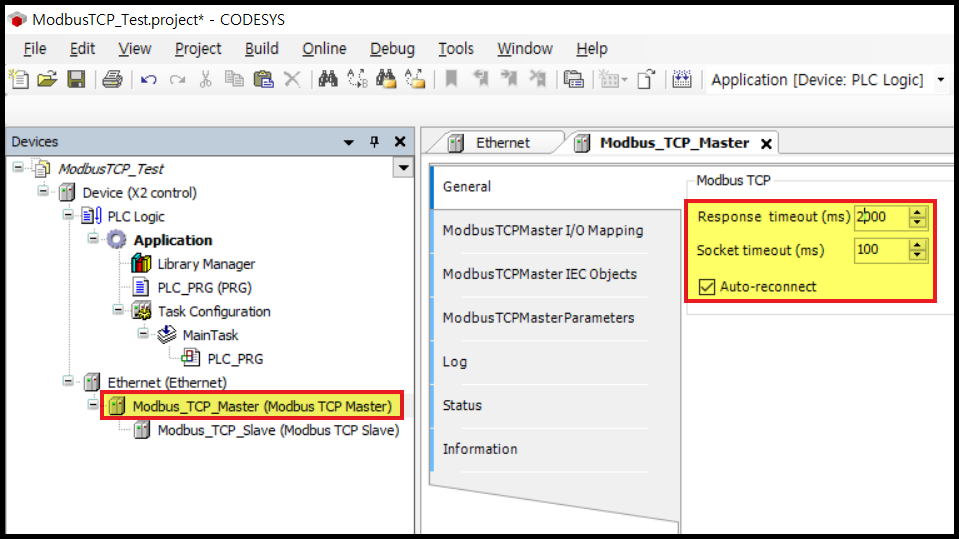Select Modbus_TCP_Slave (Modbus TCP Slave) row
Viewport: 959px width, 539px height.
278,430
